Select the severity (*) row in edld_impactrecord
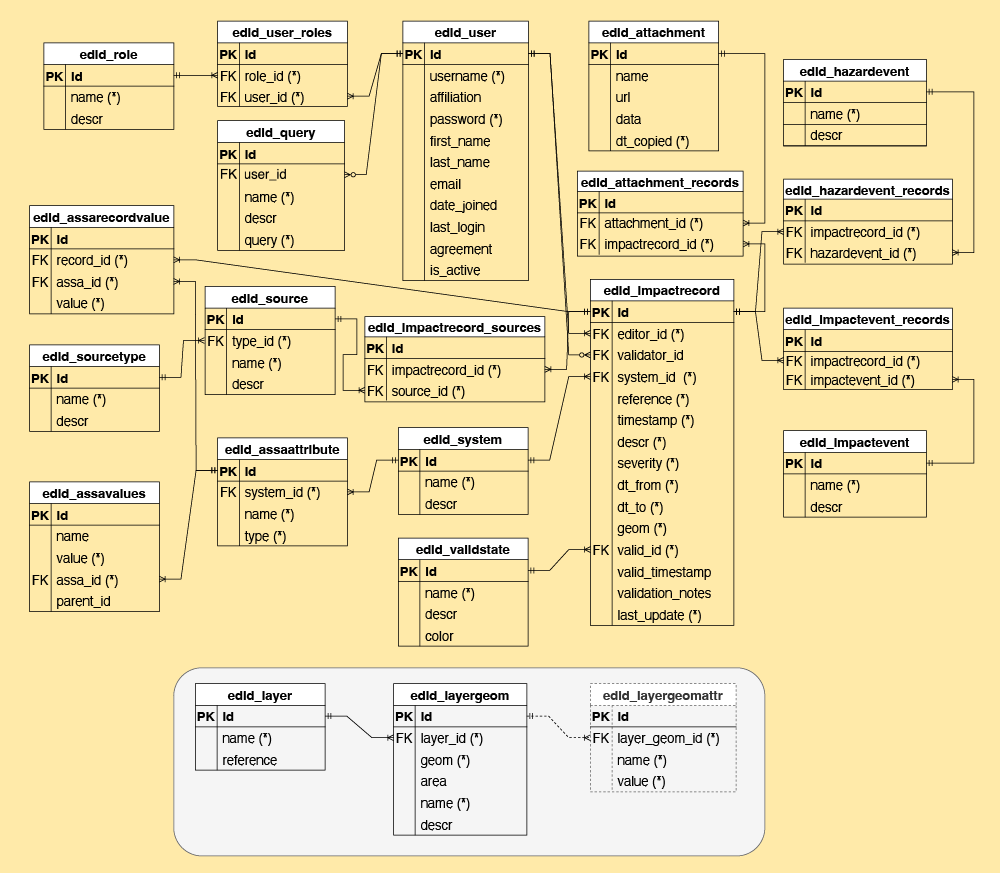This screenshot has height=873, width=1000. 648,463
